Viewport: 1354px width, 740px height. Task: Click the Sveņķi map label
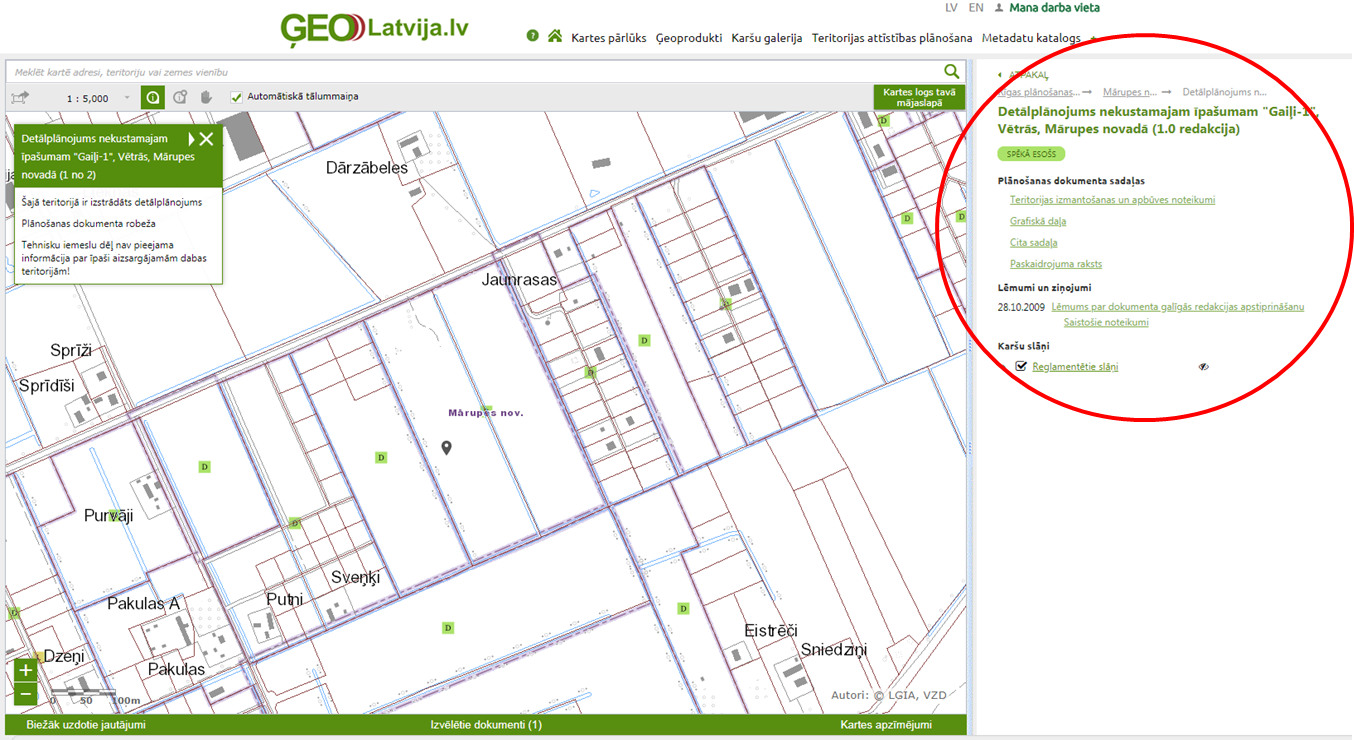(355, 578)
